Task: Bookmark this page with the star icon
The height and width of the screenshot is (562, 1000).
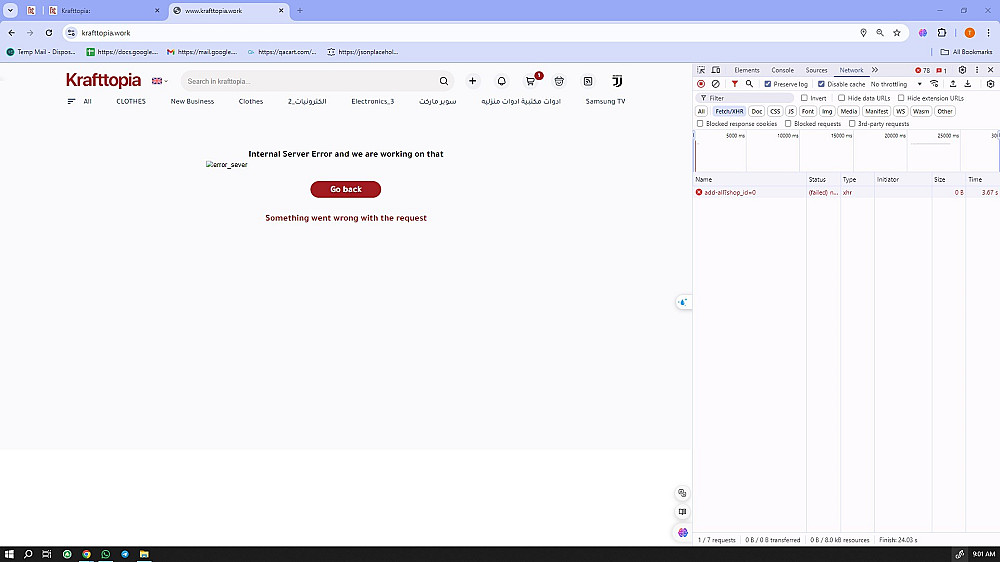Action: pyautogui.click(x=897, y=33)
